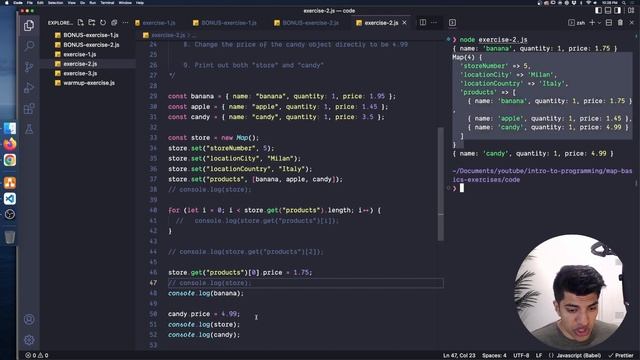Screen dimensions: 640x360
Task: Open the Terminal menu
Action: 107,2
